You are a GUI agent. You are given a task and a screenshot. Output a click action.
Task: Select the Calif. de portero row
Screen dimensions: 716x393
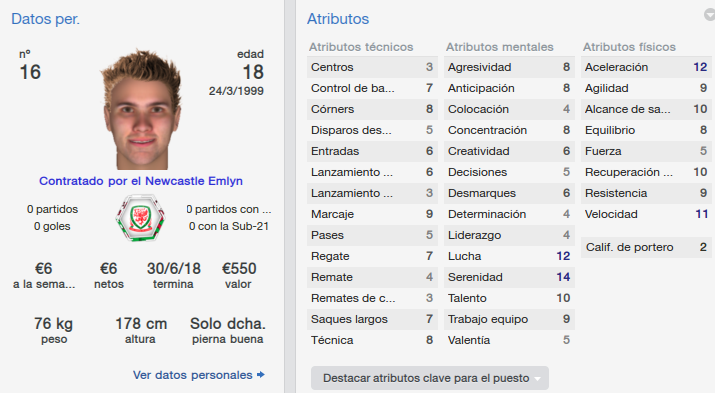(x=646, y=247)
